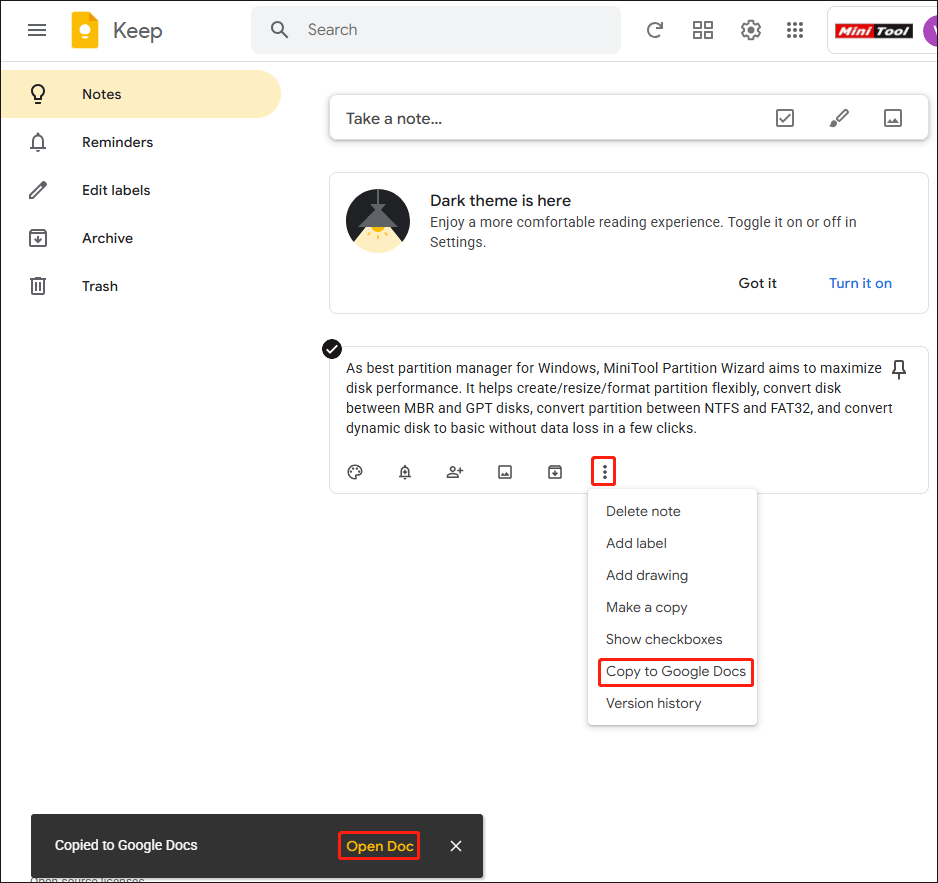938x883 pixels.
Task: Select Make a copy
Action: point(672,607)
